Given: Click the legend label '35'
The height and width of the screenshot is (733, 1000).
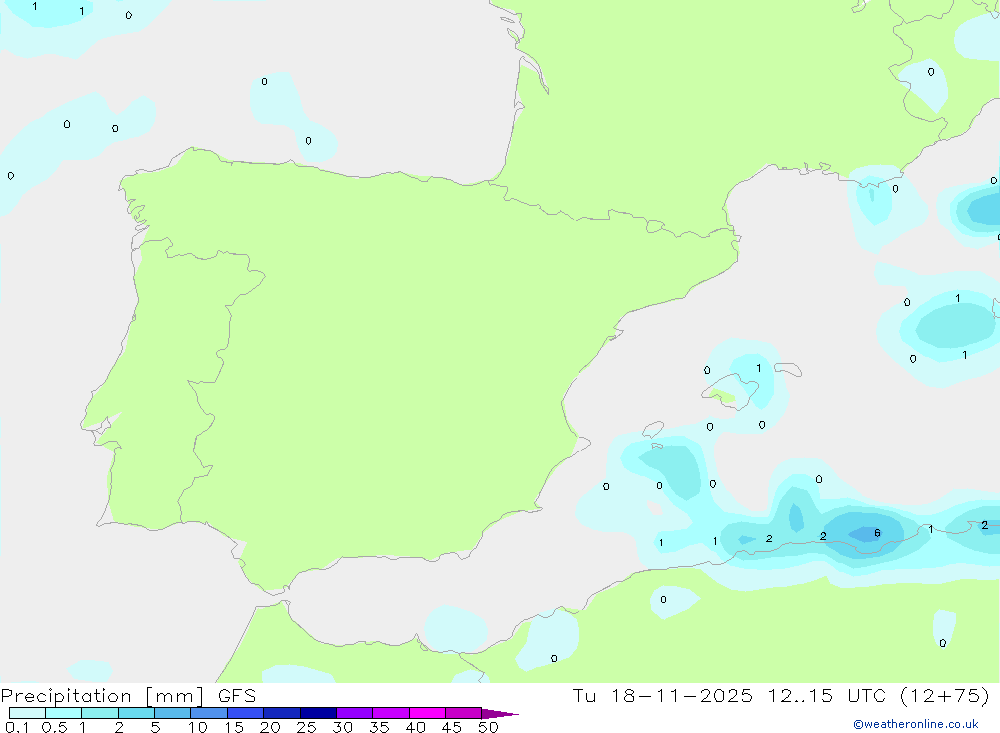Looking at the screenshot, I should pos(379,727).
